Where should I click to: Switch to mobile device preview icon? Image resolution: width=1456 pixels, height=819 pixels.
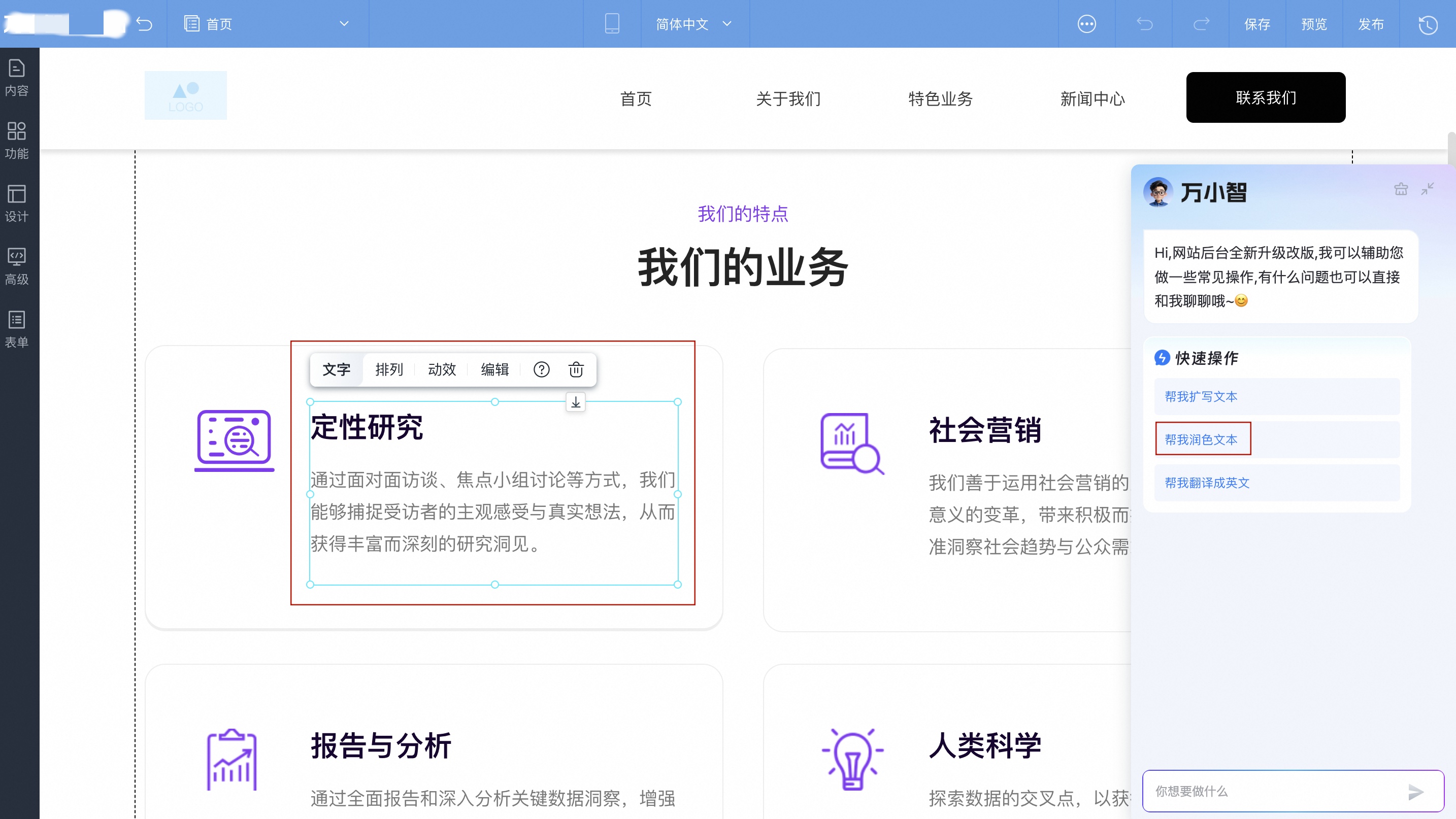click(x=612, y=24)
